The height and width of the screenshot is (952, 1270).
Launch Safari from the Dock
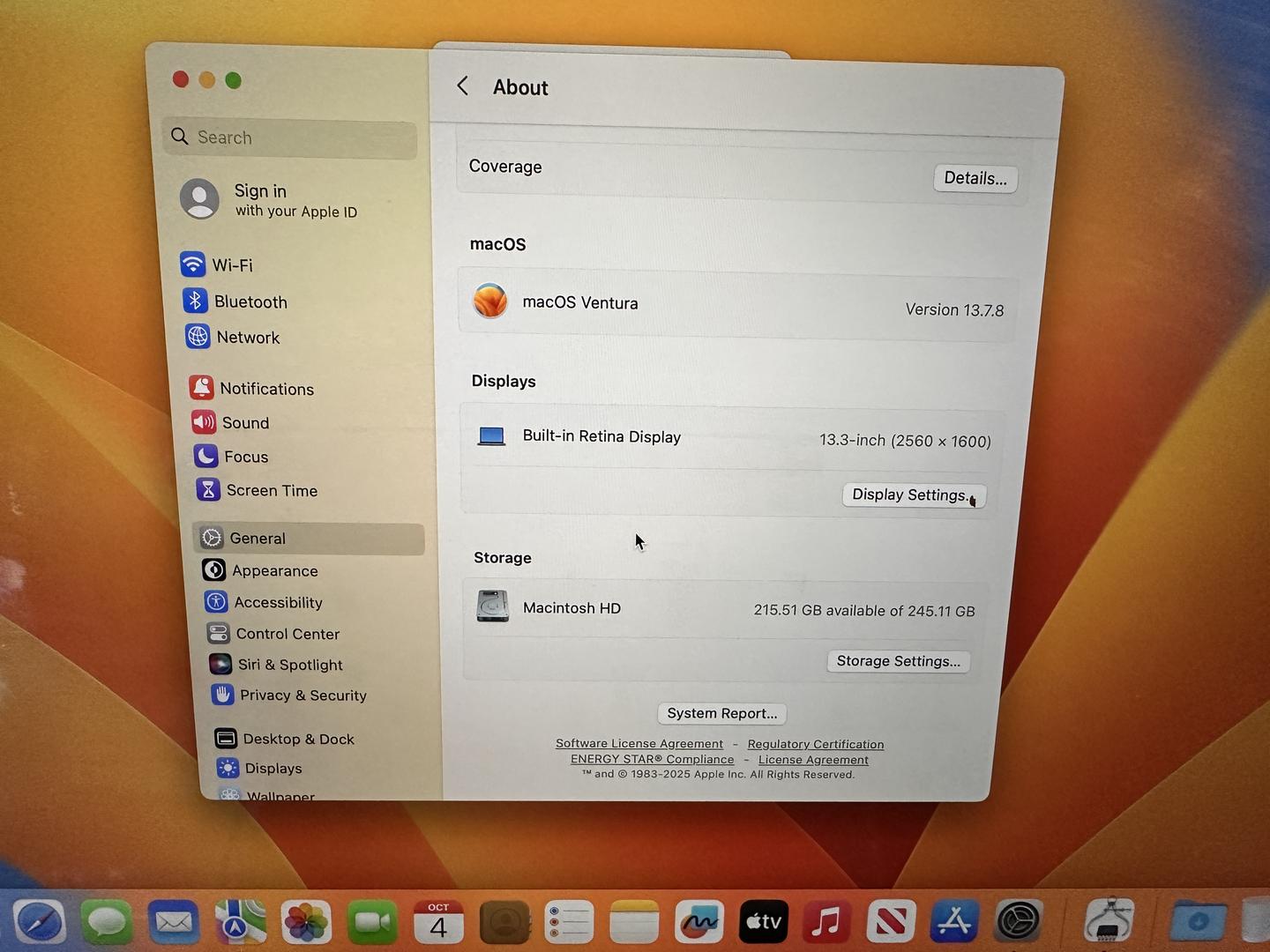(x=39, y=922)
